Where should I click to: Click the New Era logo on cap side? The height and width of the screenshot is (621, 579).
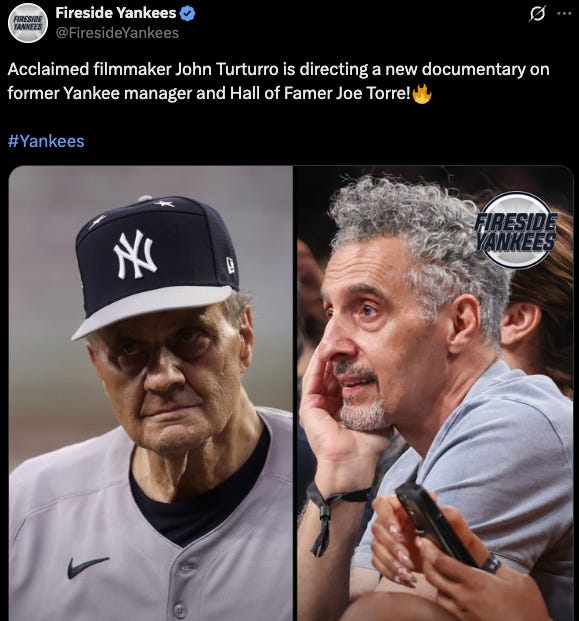[x=230, y=264]
